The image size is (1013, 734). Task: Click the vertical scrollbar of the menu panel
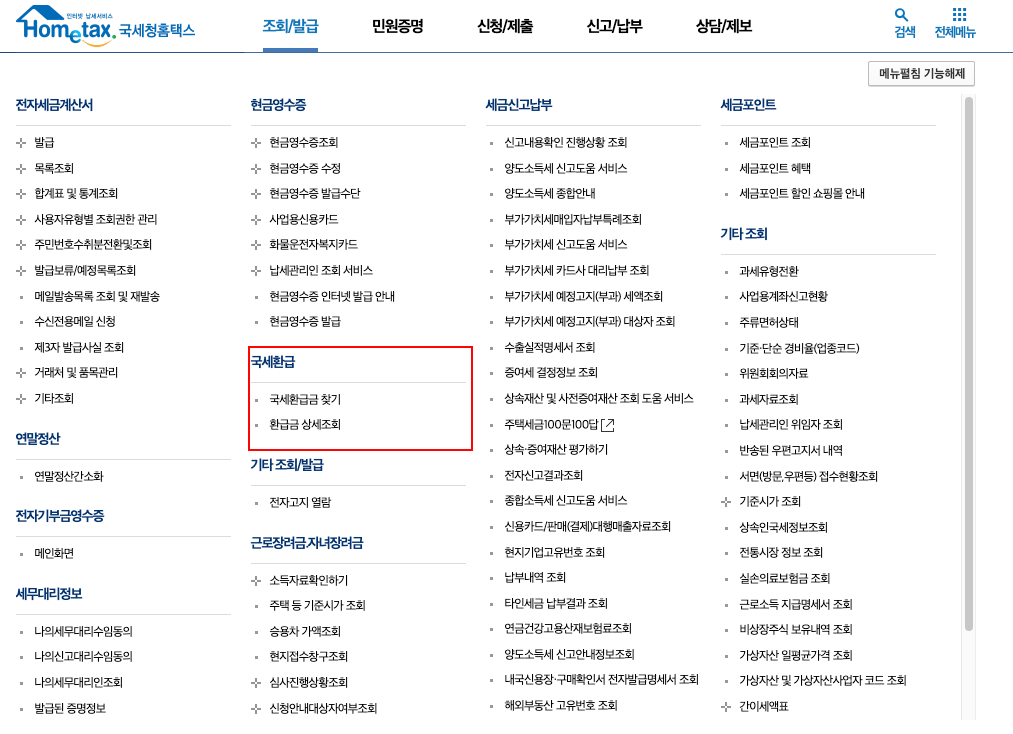(x=968, y=364)
